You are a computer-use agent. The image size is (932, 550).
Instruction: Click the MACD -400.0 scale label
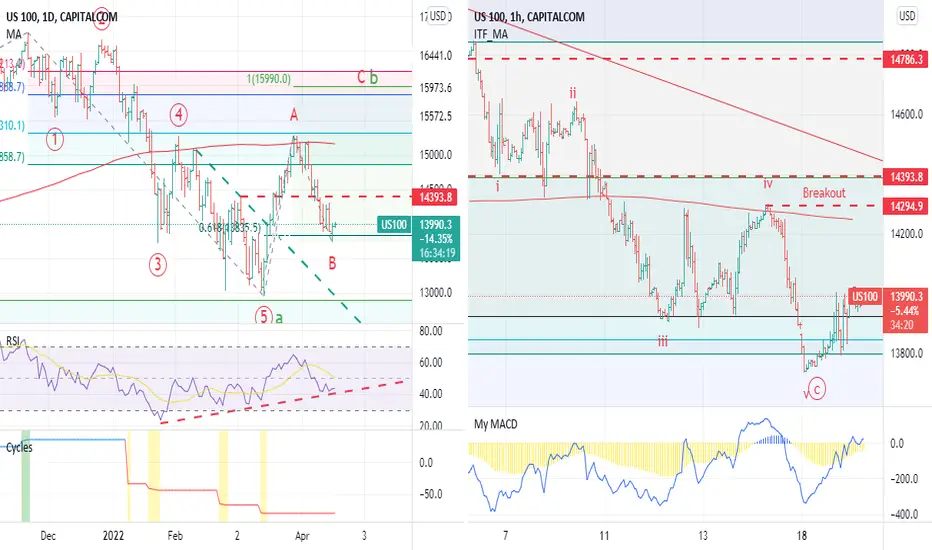tap(906, 515)
